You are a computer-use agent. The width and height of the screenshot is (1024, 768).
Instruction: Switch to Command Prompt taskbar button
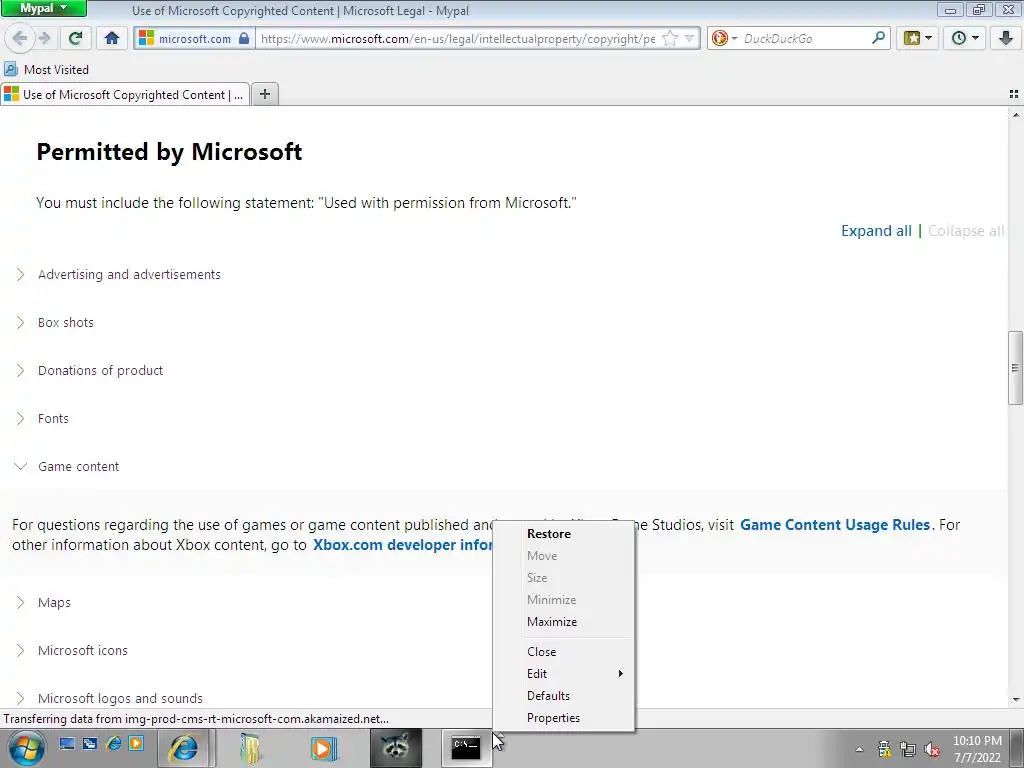pos(466,748)
